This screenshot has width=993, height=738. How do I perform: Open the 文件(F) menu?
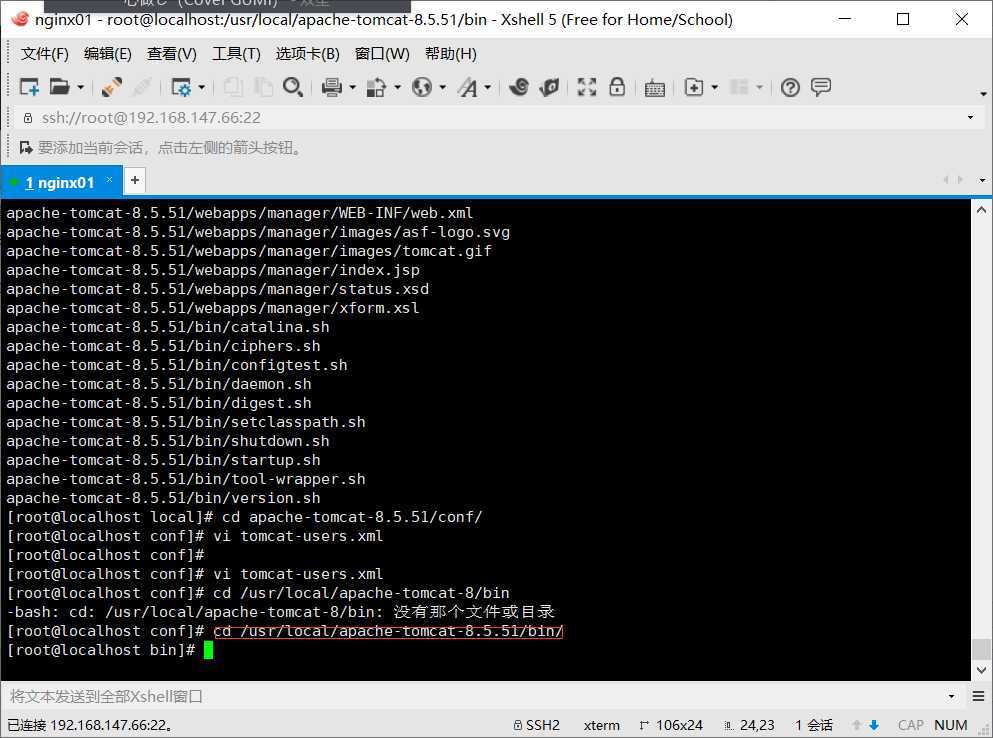[44, 54]
